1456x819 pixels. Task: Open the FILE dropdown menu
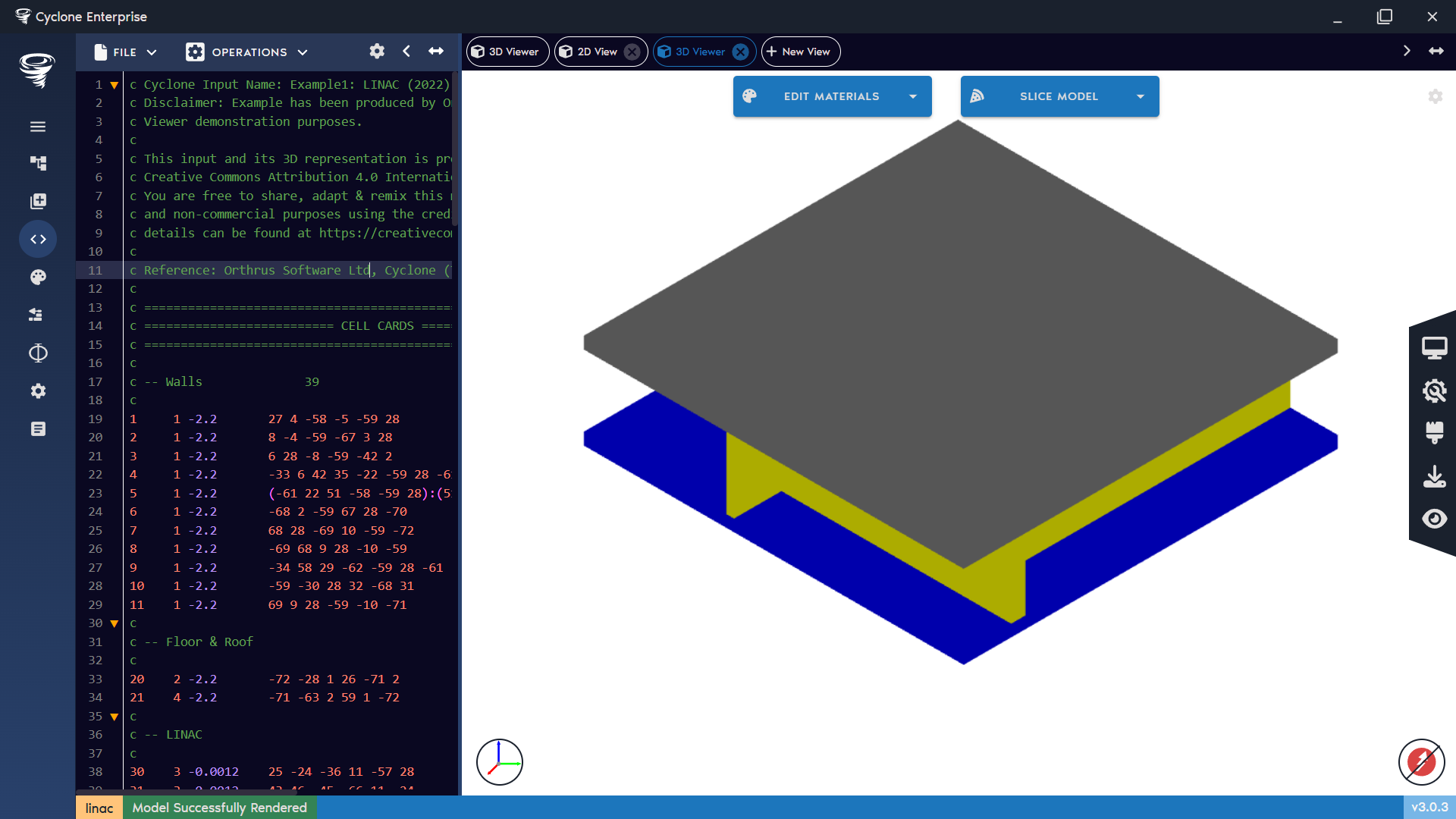point(125,52)
